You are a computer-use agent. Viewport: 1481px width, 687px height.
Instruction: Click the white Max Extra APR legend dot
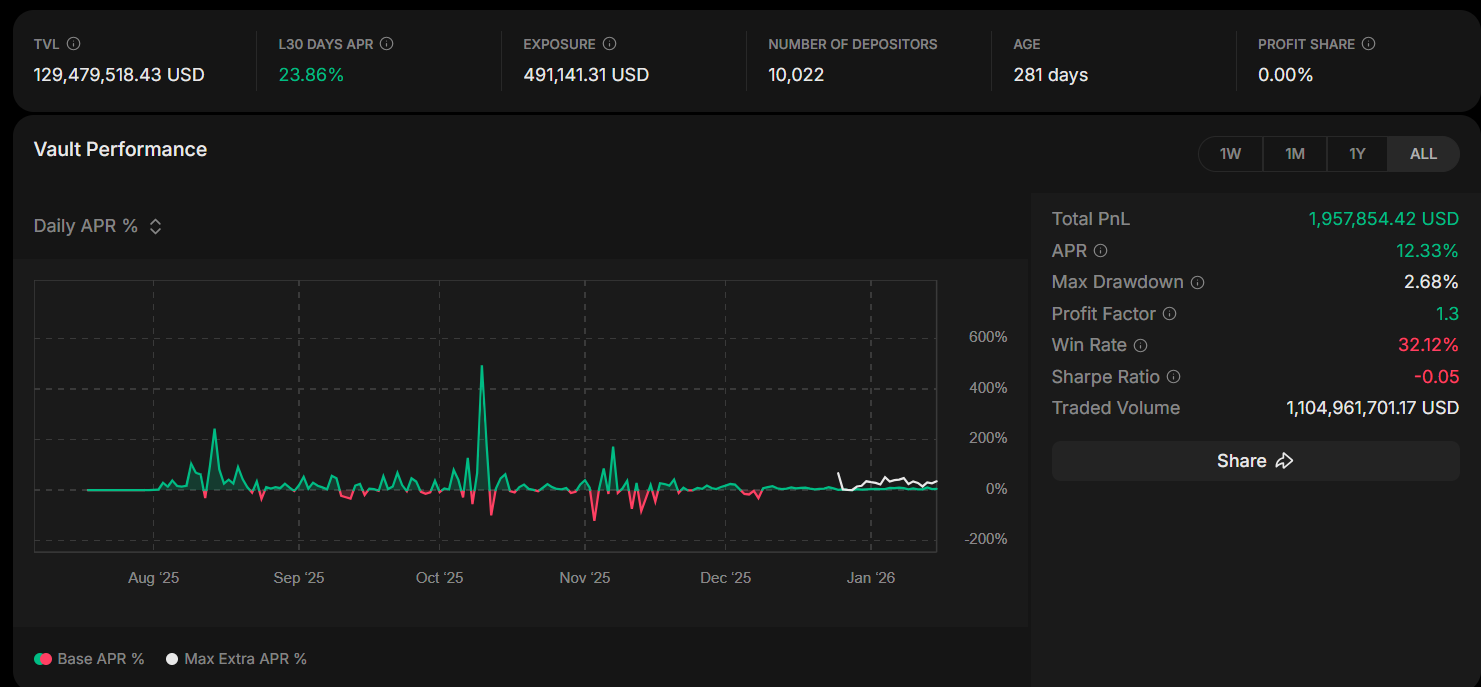click(x=172, y=659)
